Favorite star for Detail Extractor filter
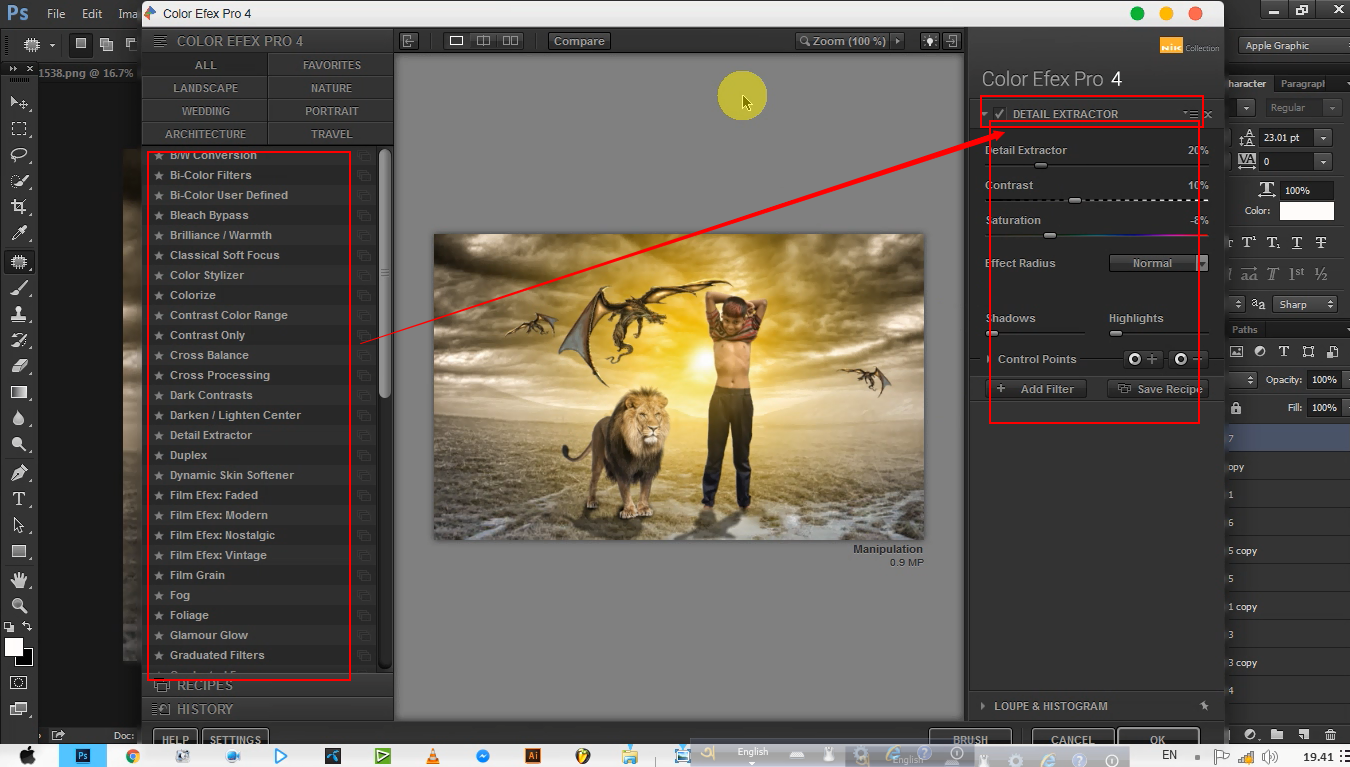The width and height of the screenshot is (1350, 767). [x=159, y=435]
